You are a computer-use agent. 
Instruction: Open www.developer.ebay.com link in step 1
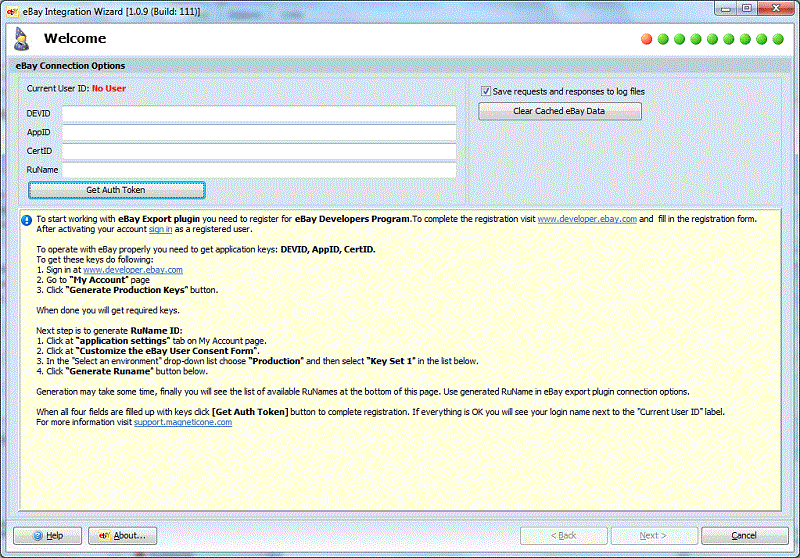tap(133, 270)
